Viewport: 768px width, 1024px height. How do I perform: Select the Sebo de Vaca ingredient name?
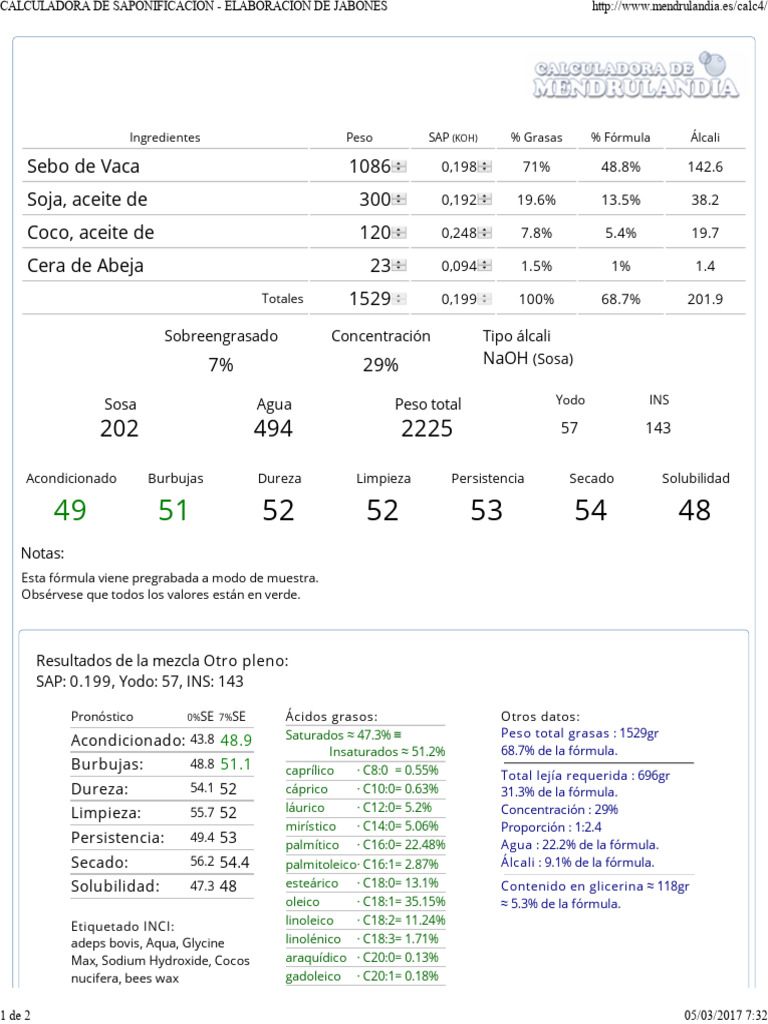point(83,167)
